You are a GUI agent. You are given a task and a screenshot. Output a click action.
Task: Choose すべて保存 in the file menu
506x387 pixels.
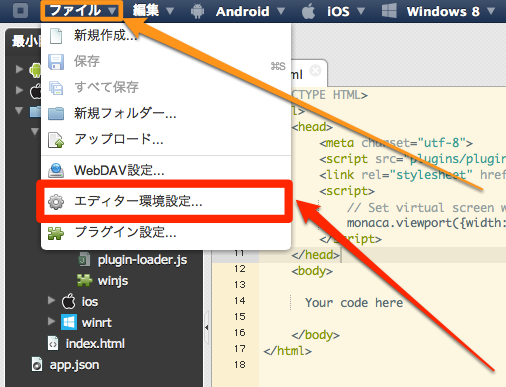[166, 87]
